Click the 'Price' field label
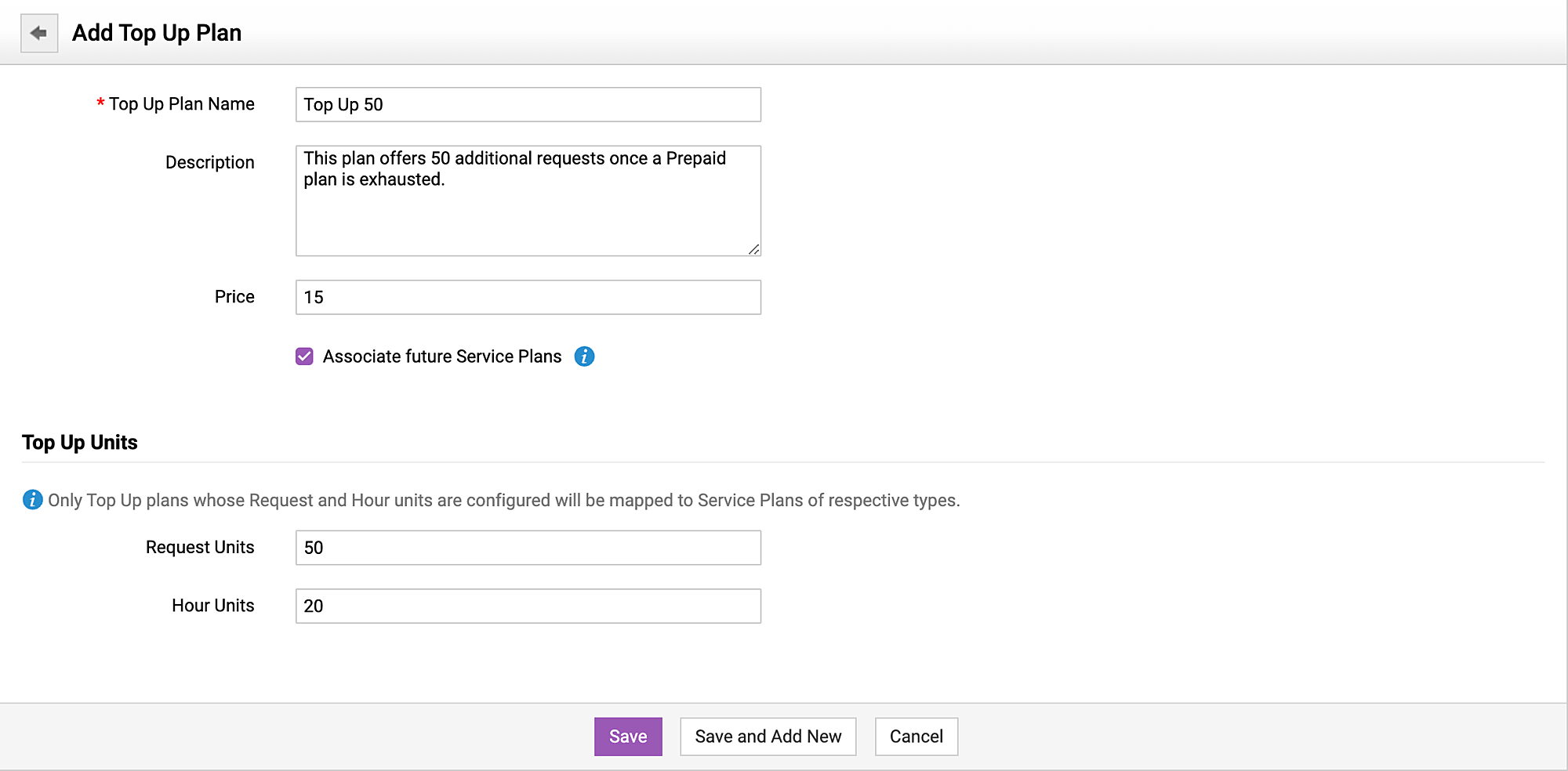Screen dimensions: 1568x771 click(234, 297)
